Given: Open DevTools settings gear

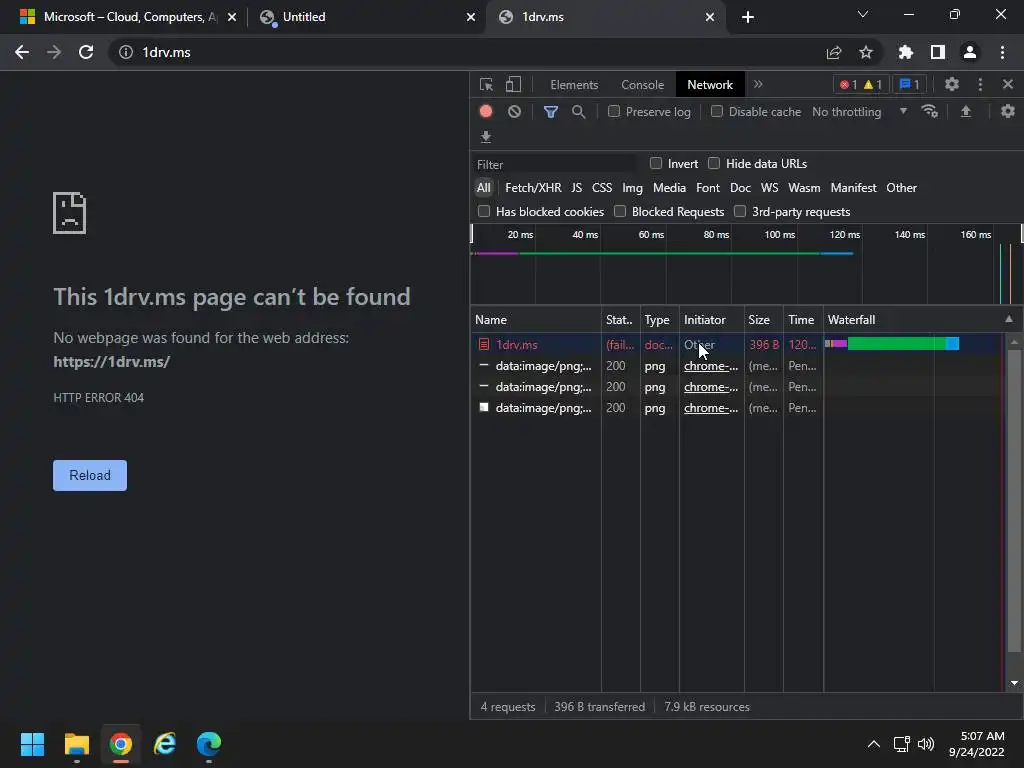Looking at the screenshot, I should click(952, 84).
